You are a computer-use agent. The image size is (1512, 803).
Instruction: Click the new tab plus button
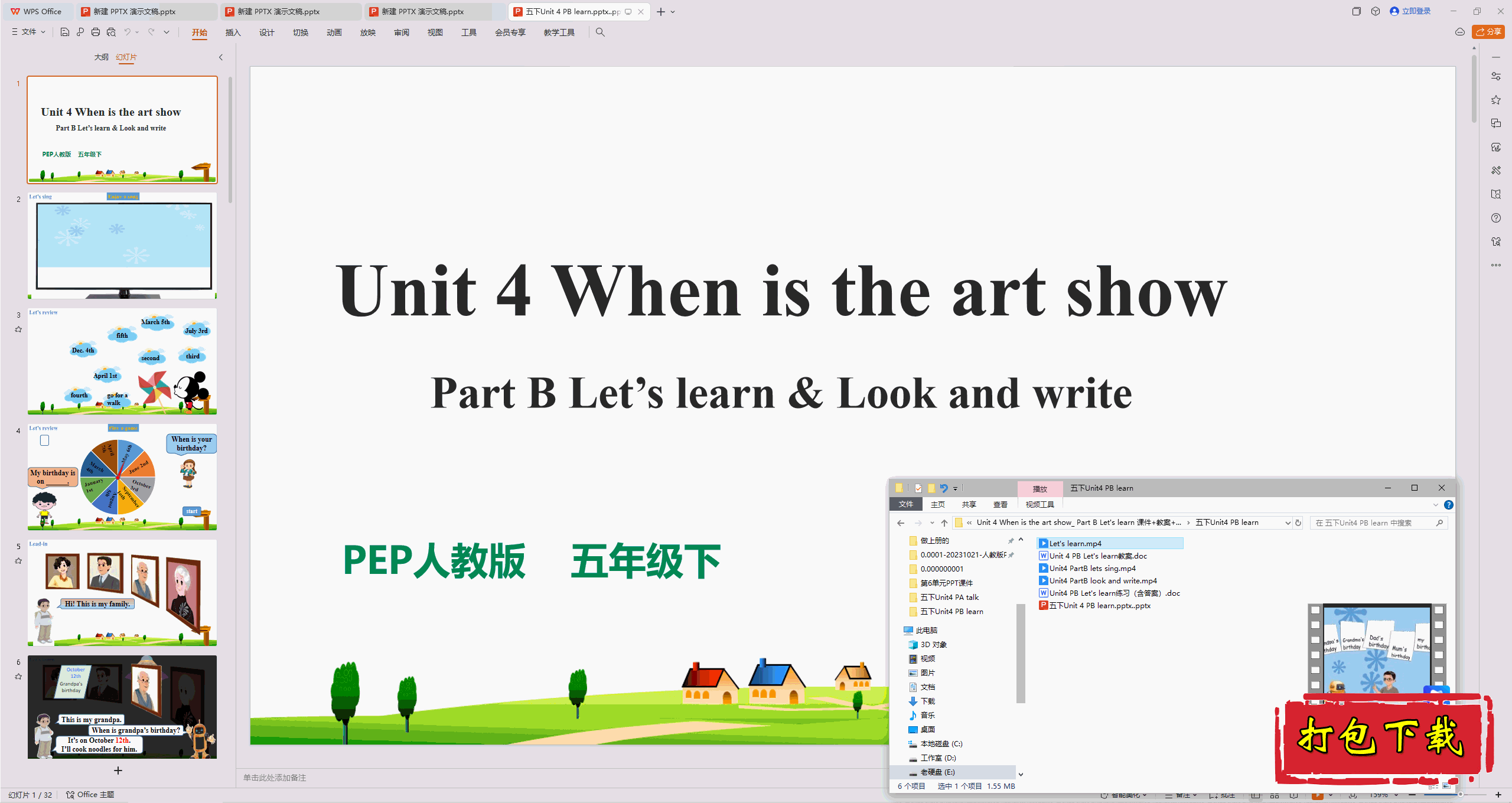coord(661,12)
